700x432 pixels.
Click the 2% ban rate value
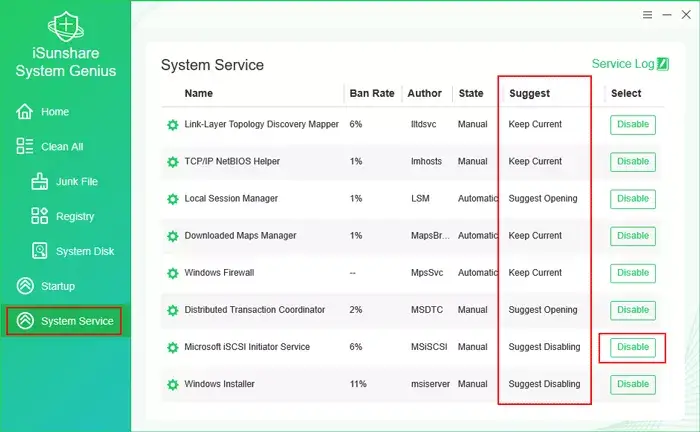coord(356,310)
